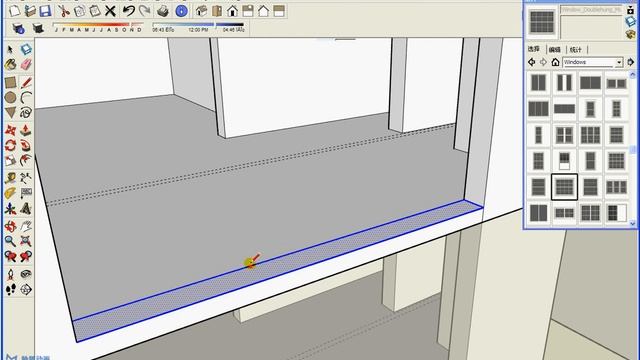This screenshot has width=640, height=360.
Task: Save the model with the floppy disk icon
Action: click(45, 11)
